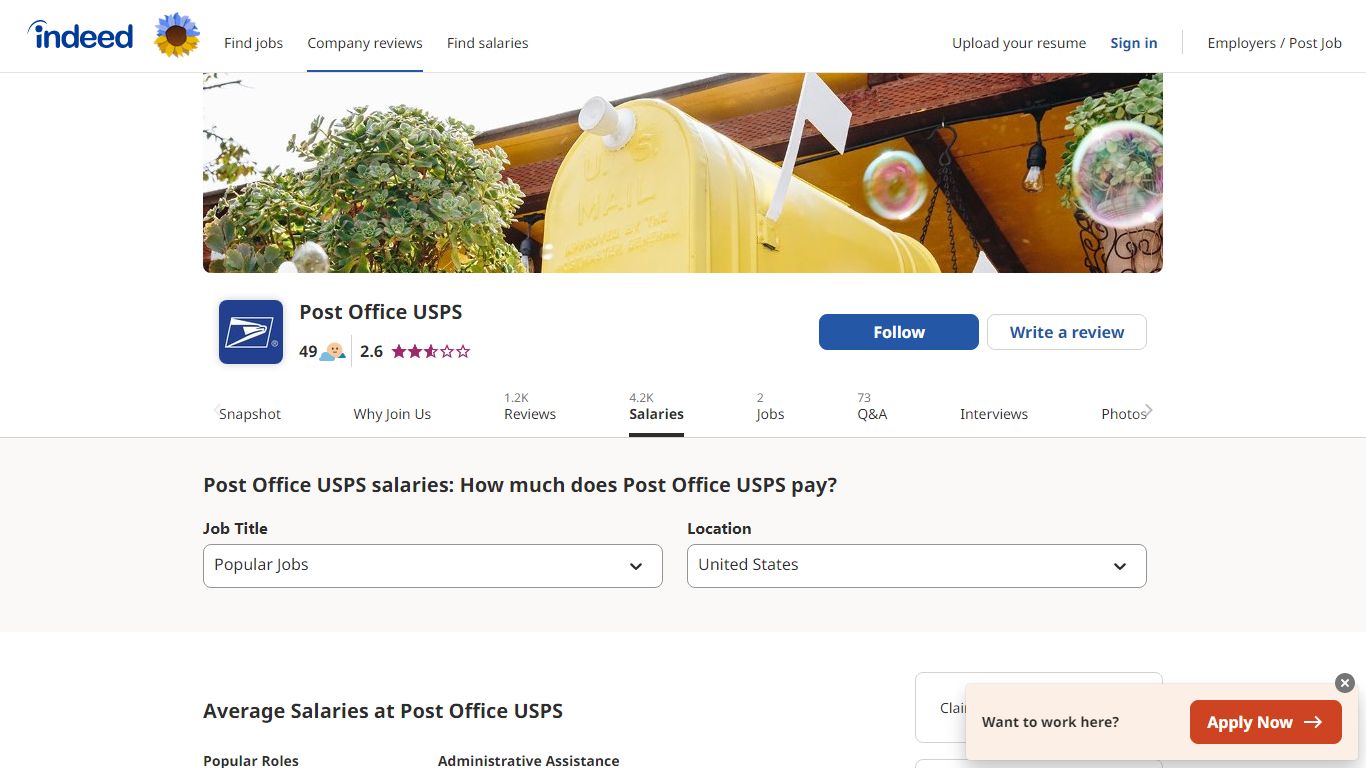1366x768 pixels.
Task: Click Administrative Assistance category heading
Action: pyautogui.click(x=528, y=761)
